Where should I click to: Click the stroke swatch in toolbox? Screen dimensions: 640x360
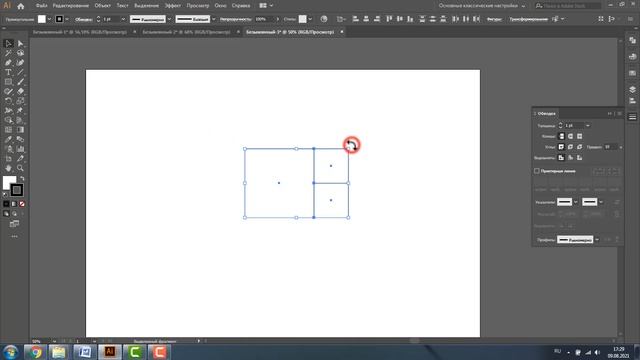[x=17, y=190]
